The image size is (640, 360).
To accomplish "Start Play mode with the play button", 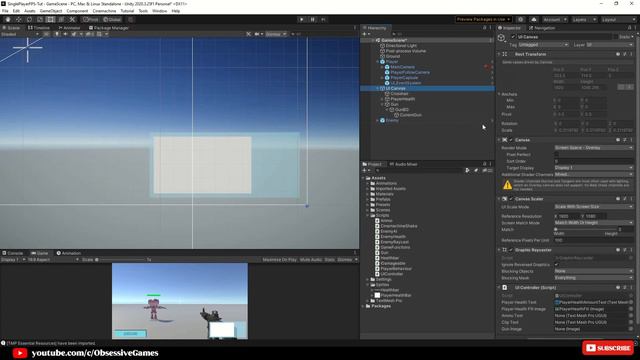I will [x=302, y=20].
